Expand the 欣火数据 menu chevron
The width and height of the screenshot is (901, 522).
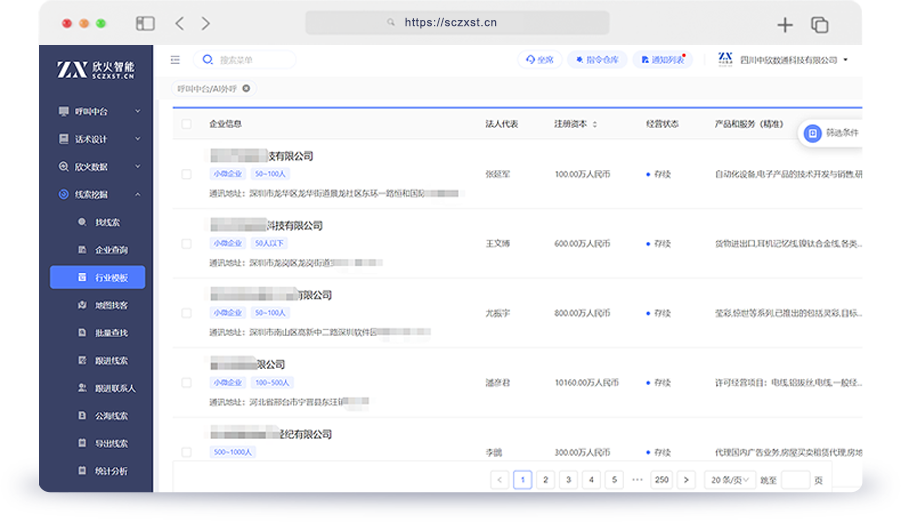137,166
